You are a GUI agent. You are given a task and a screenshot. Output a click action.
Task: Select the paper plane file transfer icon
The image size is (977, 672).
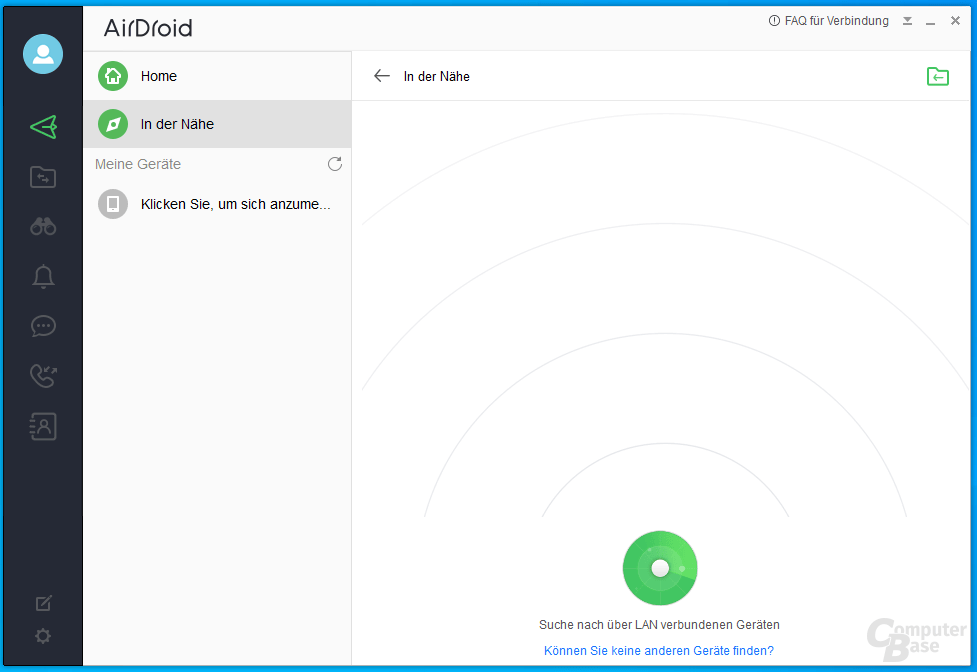pos(43,127)
